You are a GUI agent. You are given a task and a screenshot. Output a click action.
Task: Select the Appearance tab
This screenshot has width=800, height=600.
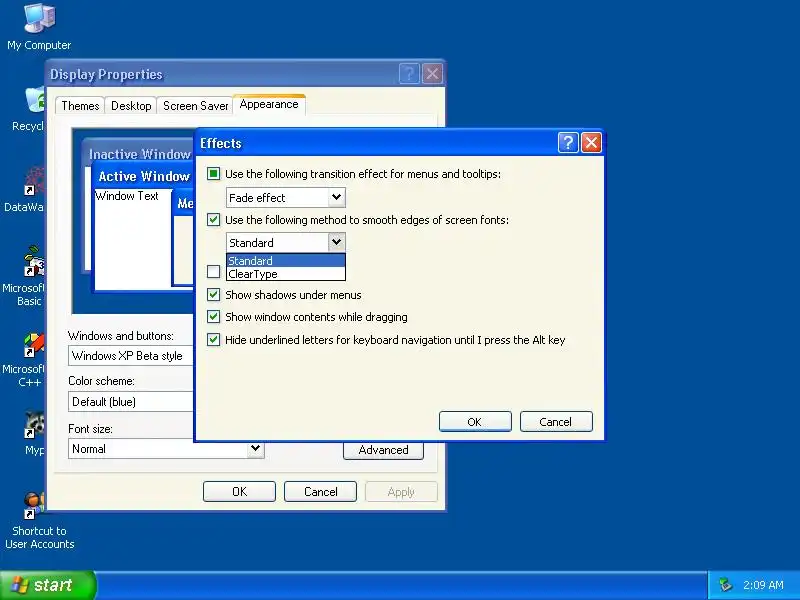[269, 104]
